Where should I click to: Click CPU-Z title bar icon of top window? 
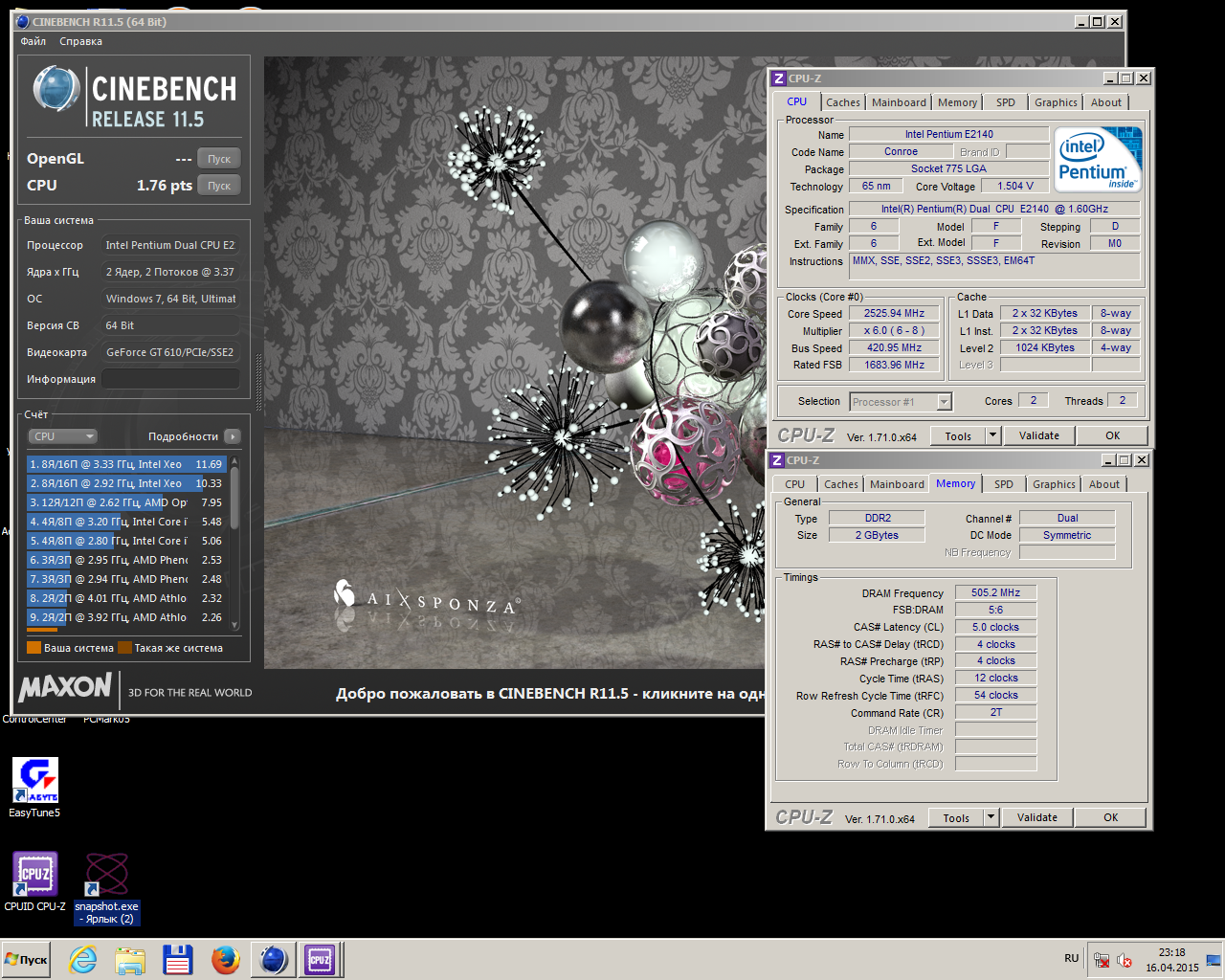click(x=779, y=78)
